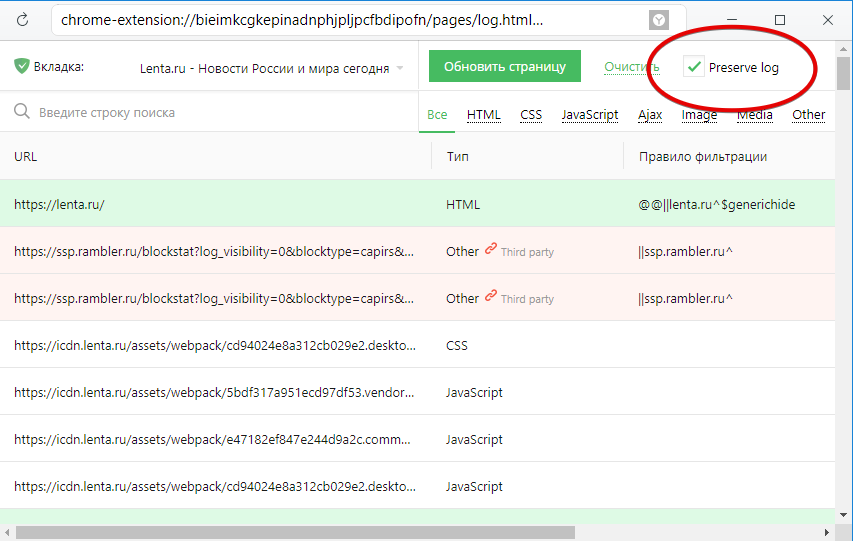Screen dimensions: 853x541
Task: Click the Правило фильтрации column header
Action: click(x=703, y=157)
